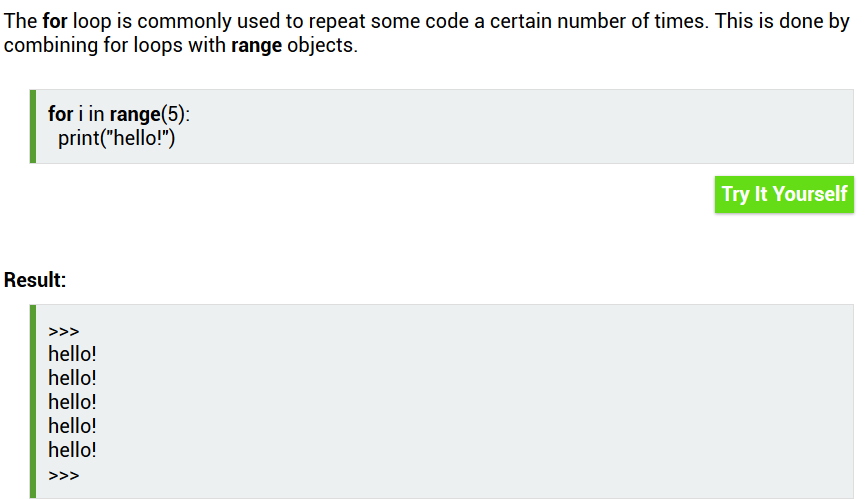Select the bold "range" keyword in the code
This screenshot has height=499, width=868.
[x=135, y=114]
